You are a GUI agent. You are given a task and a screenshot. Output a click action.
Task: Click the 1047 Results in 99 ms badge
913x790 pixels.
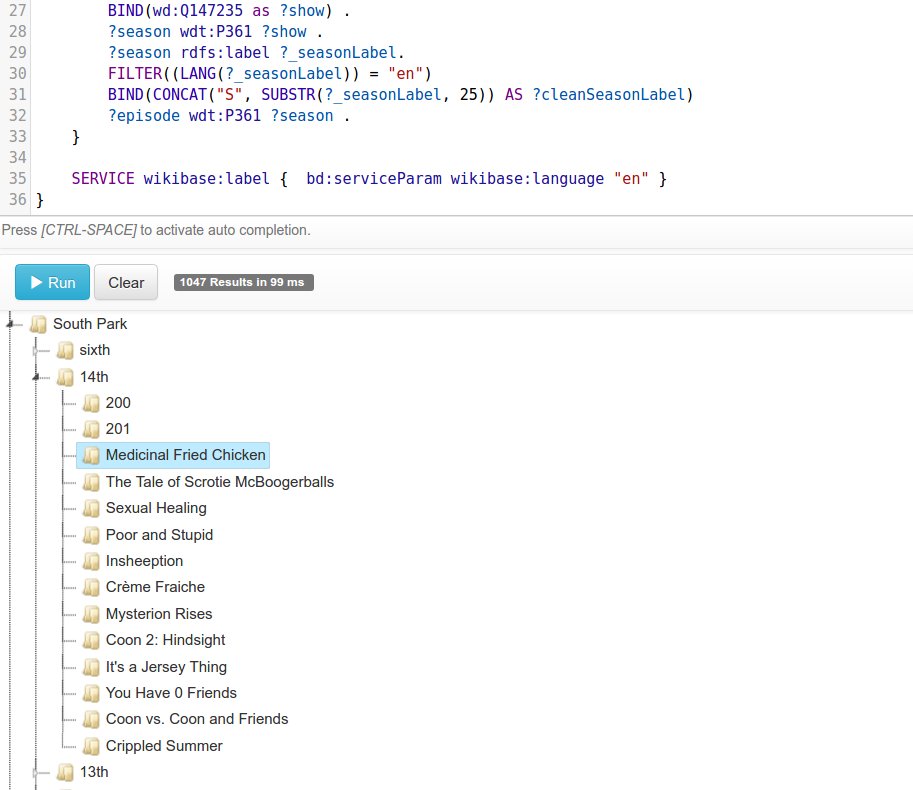[243, 282]
